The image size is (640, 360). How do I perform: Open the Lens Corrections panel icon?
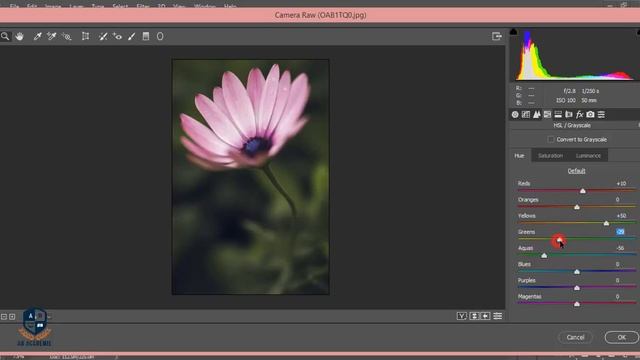pos(569,115)
